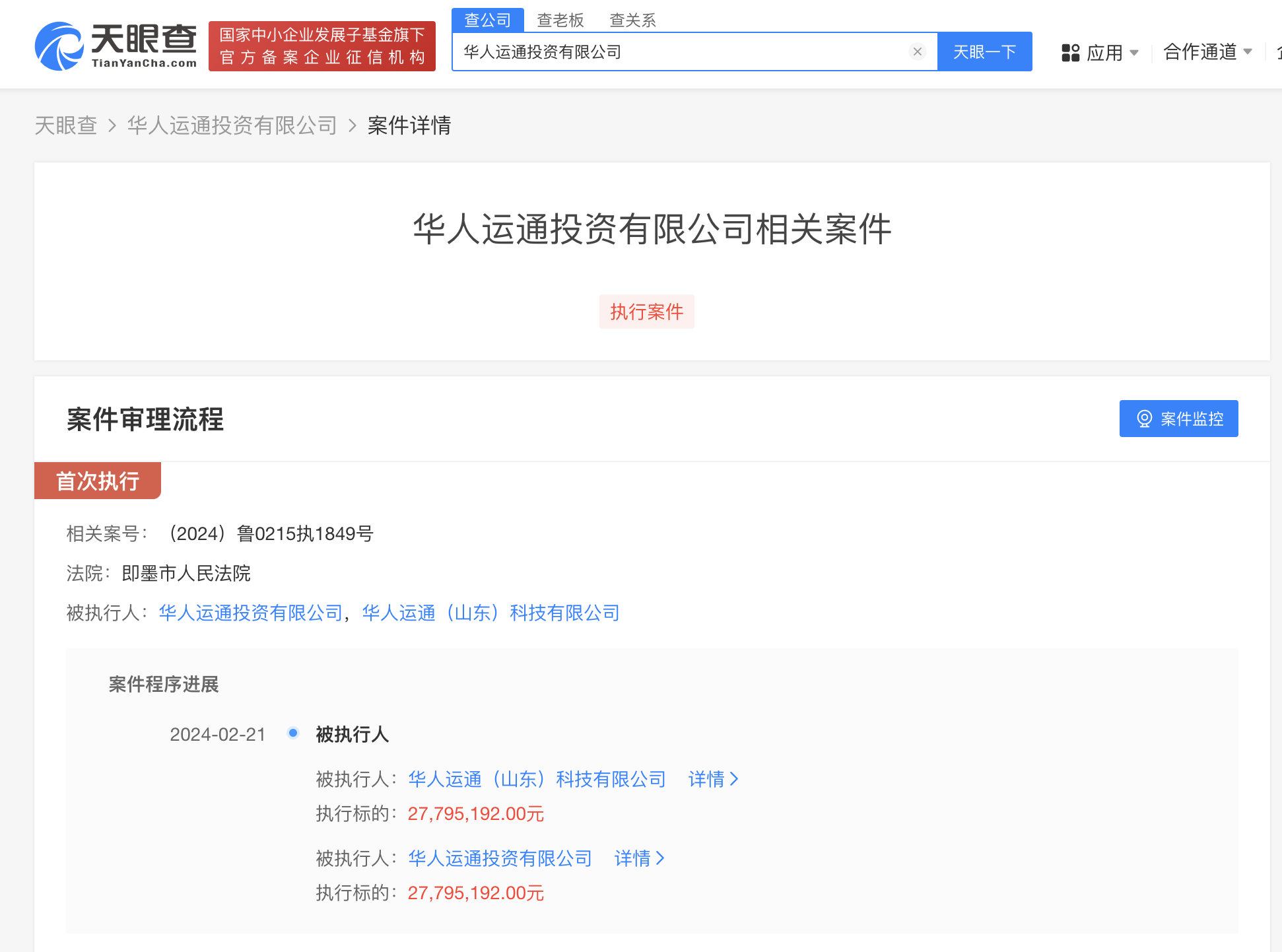
Task: Open 华人运通投资有限公司 breadcrumb link
Action: 232,125
